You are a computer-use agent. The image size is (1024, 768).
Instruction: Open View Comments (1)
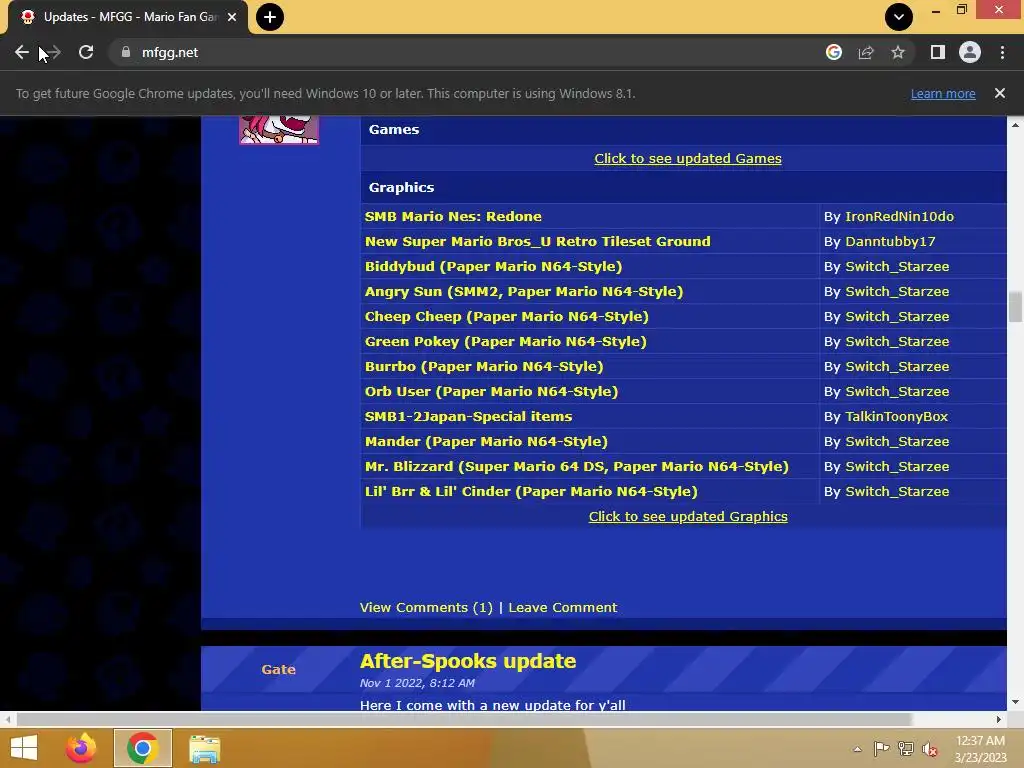click(x=426, y=607)
